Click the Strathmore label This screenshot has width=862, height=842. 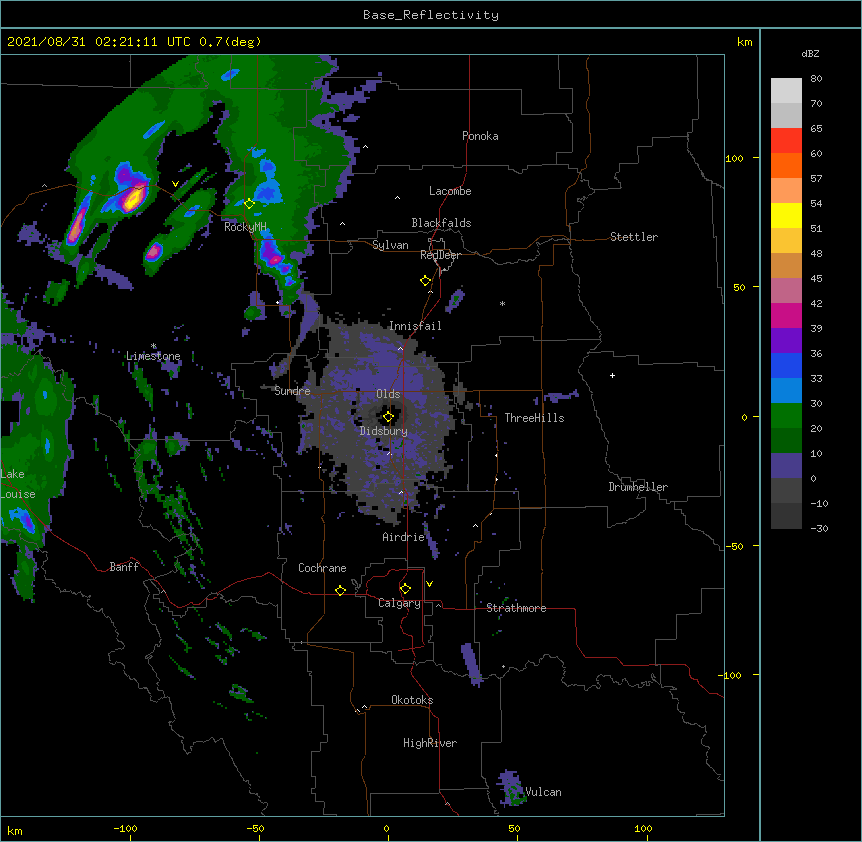[516, 608]
